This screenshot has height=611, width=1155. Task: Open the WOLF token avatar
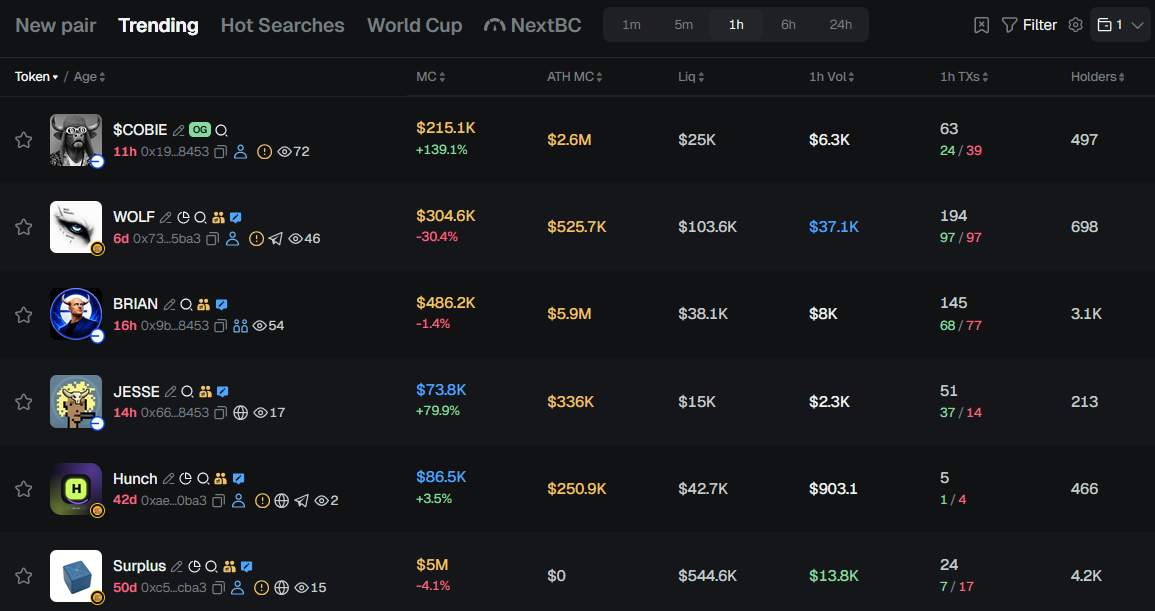76,227
